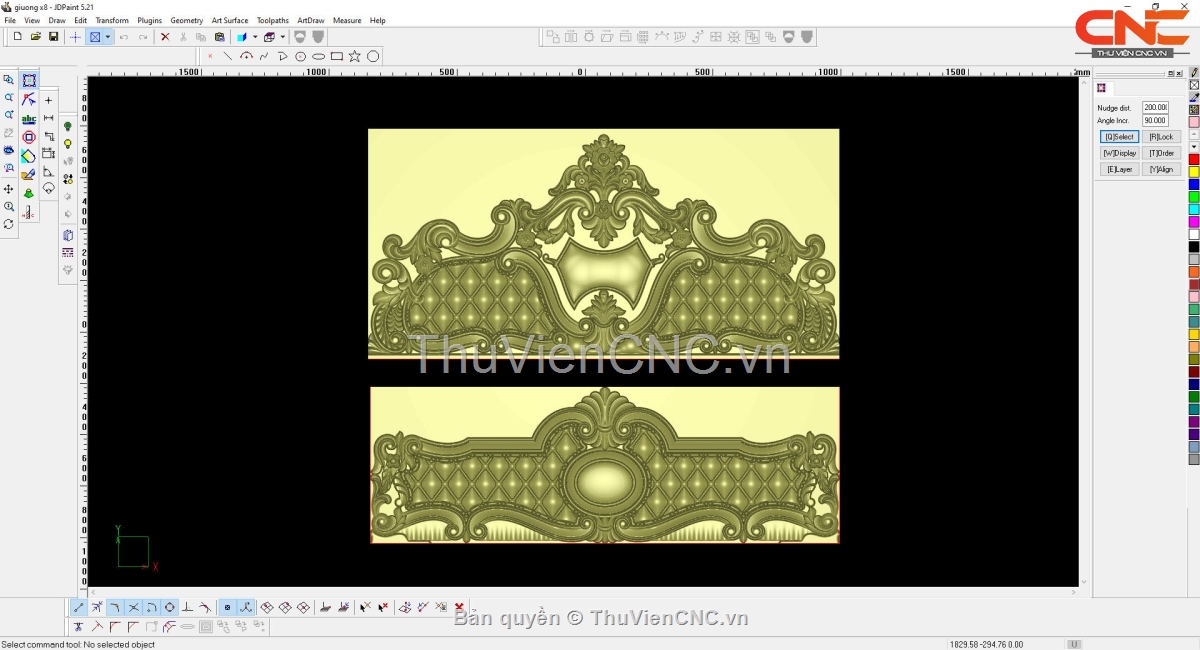Select the Rectangle drawing tool
The width and height of the screenshot is (1200, 650).
pos(337,56)
